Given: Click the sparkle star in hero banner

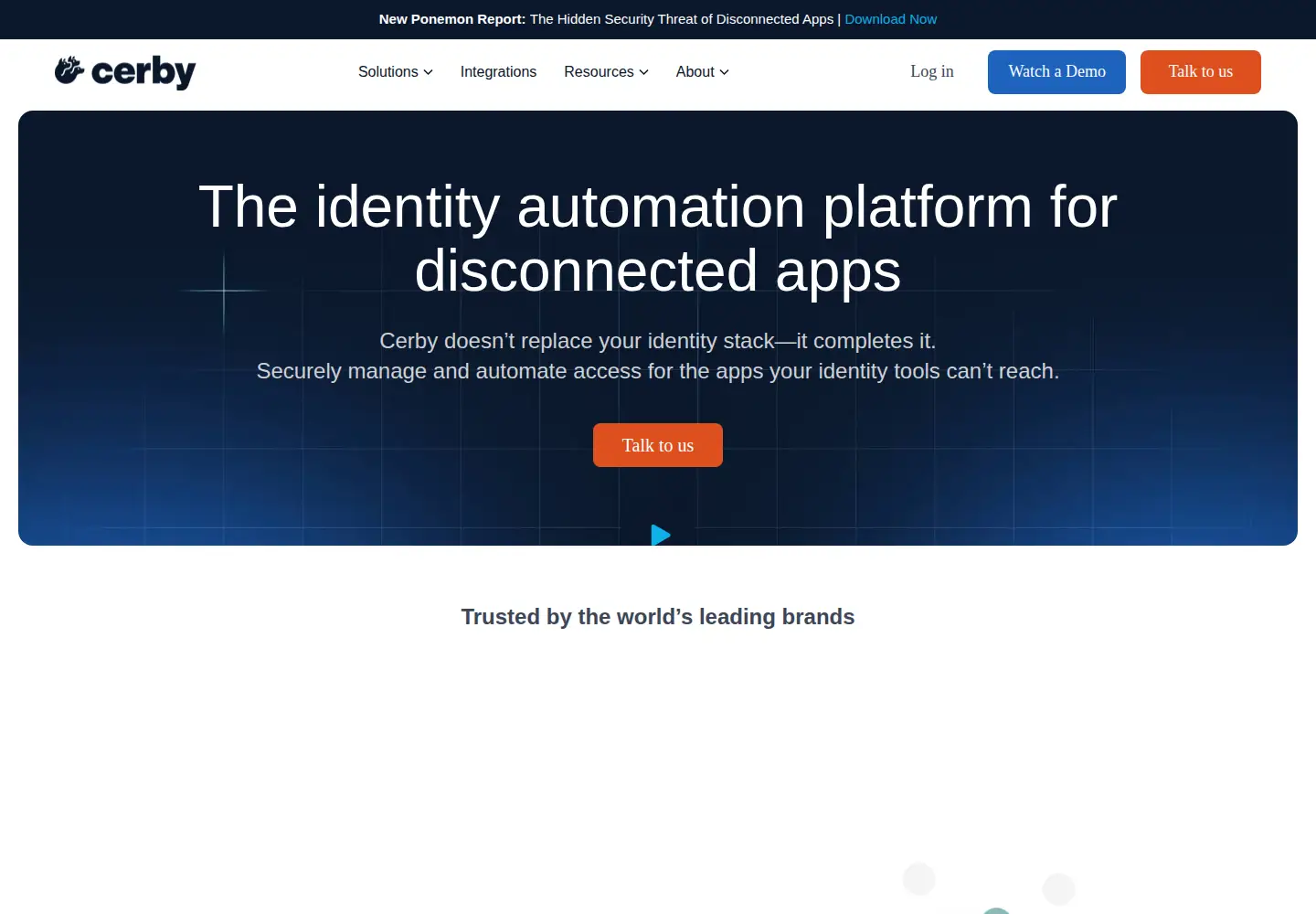Looking at the screenshot, I should point(224,291).
